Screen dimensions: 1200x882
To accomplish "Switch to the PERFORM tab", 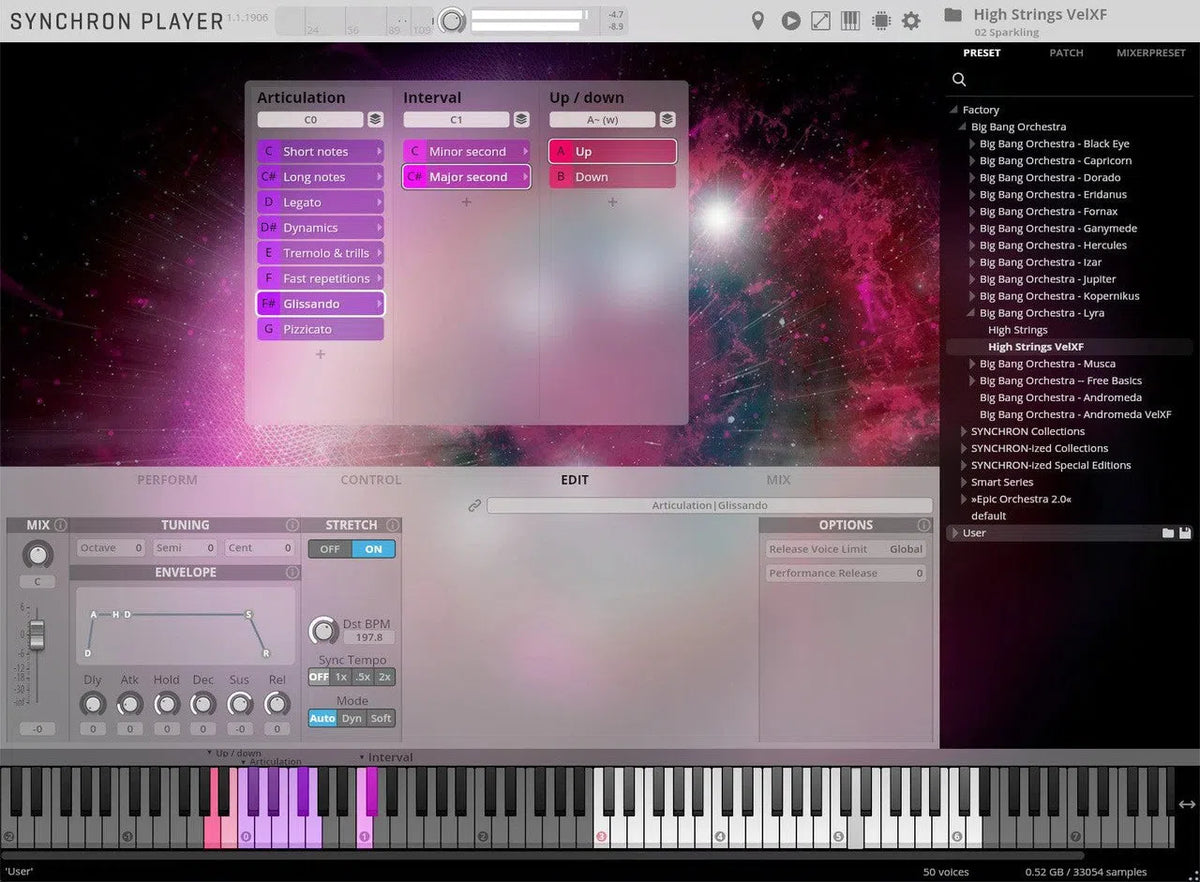I will [167, 480].
